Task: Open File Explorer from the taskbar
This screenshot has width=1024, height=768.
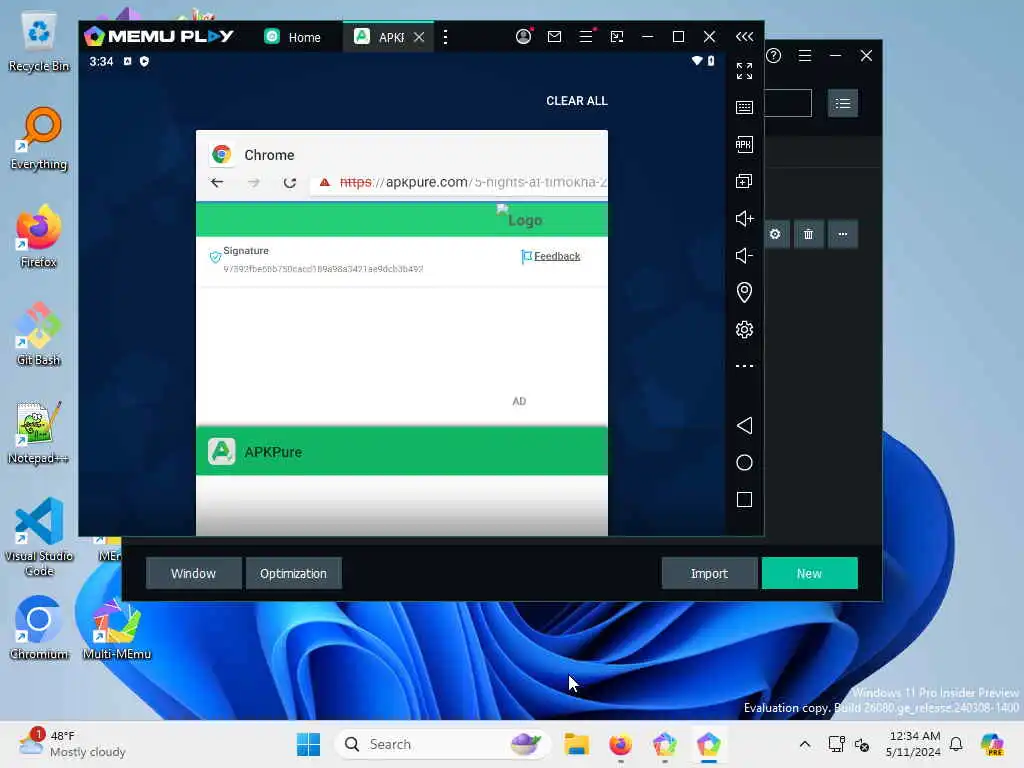Action: pos(577,744)
